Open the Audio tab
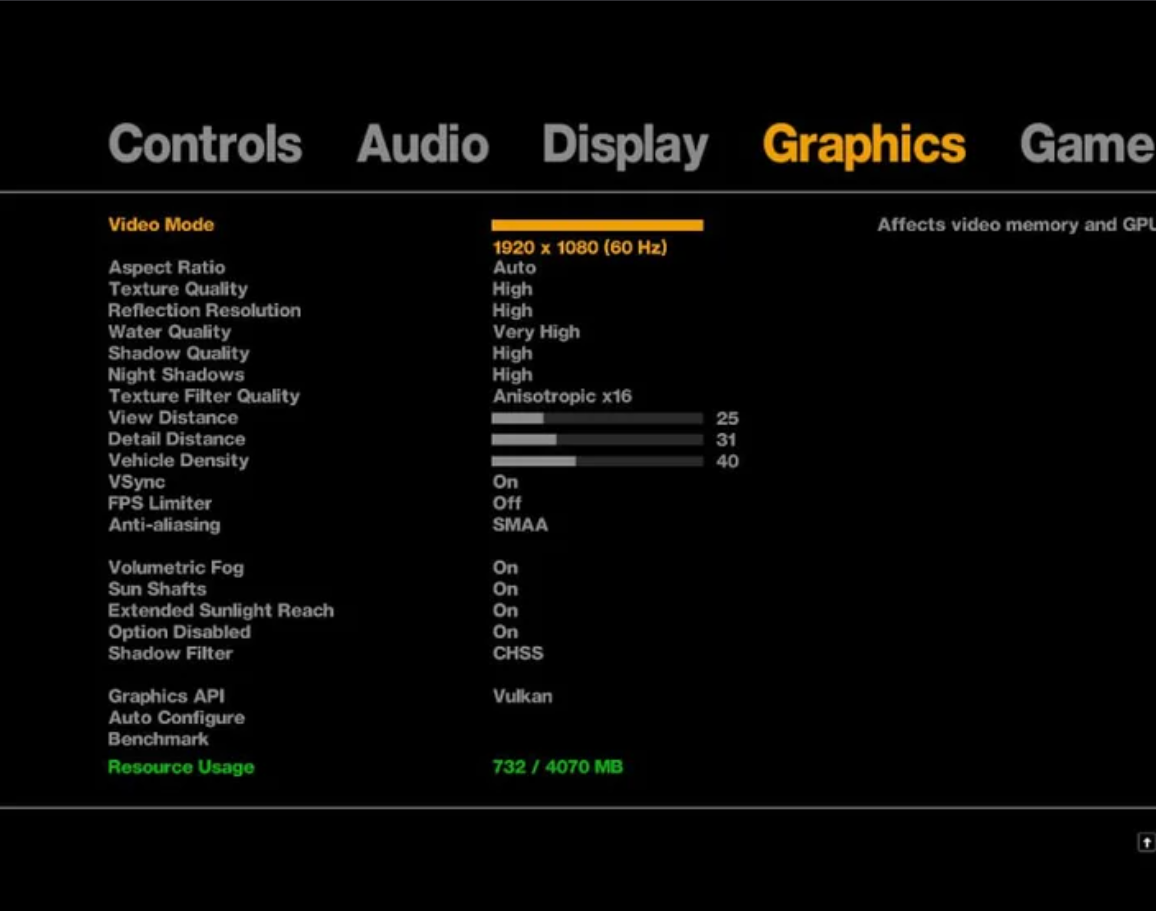The width and height of the screenshot is (1156, 911). (x=422, y=143)
